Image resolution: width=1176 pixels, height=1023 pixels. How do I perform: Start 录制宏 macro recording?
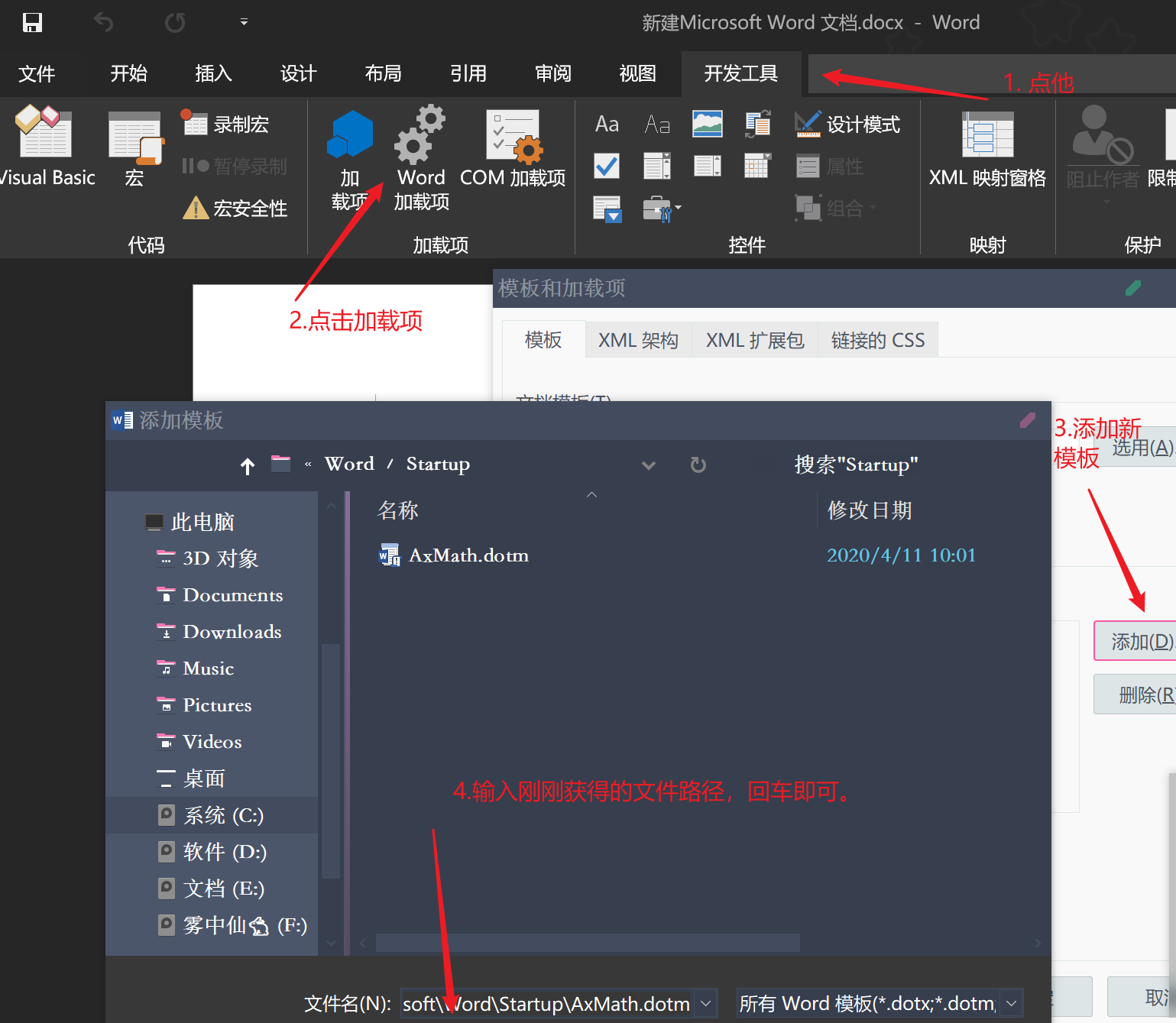(225, 124)
